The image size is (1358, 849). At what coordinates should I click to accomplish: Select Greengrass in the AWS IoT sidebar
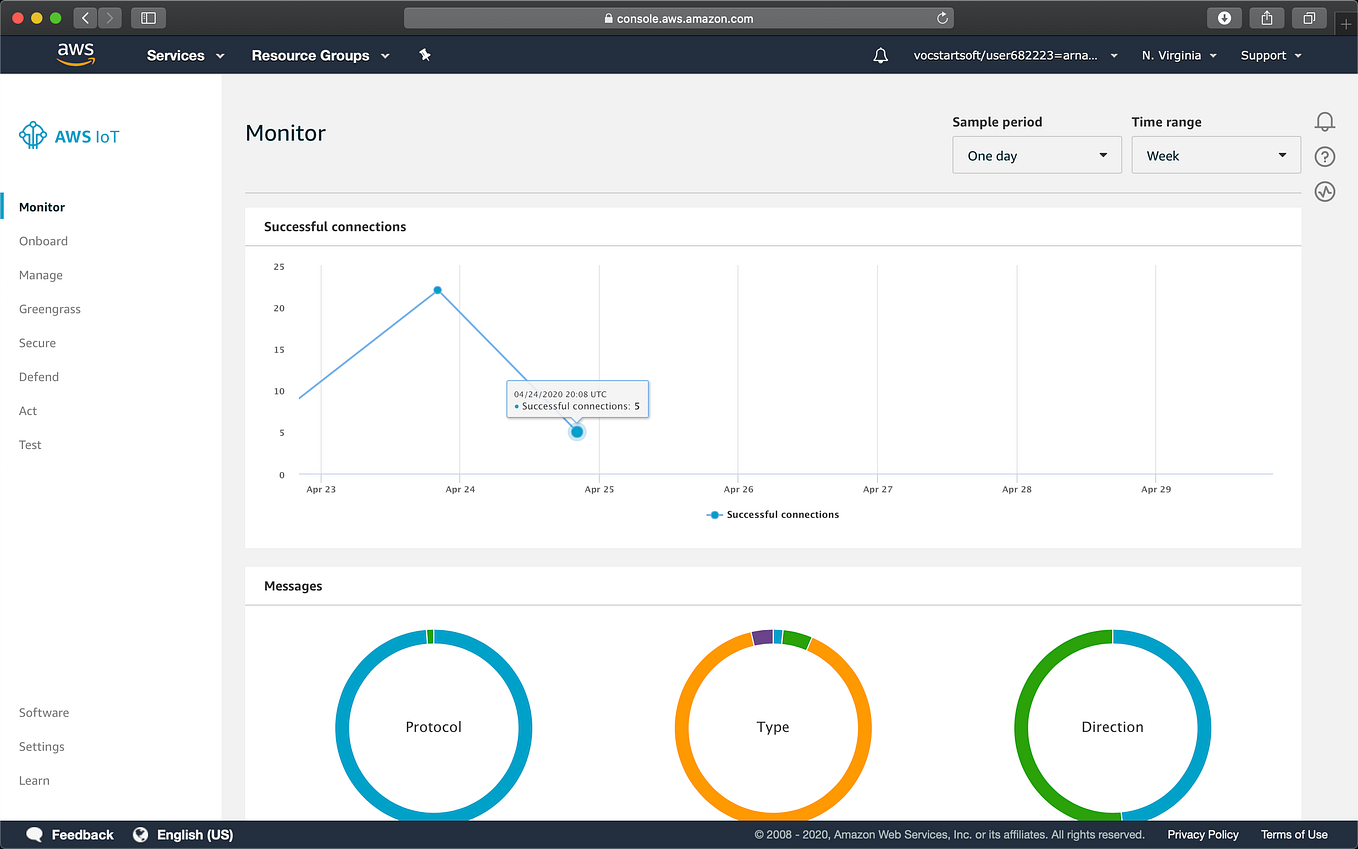[49, 308]
